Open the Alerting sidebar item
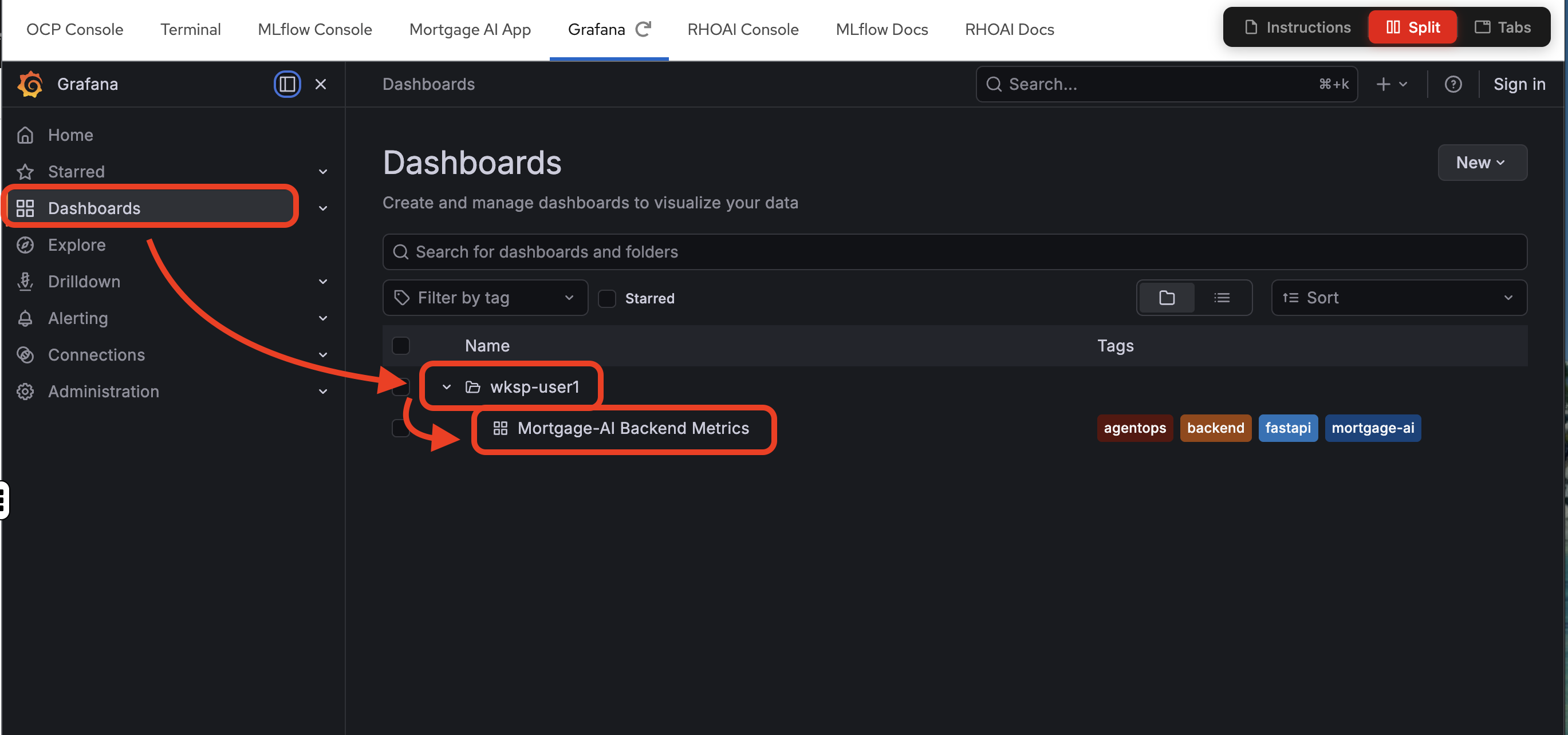The height and width of the screenshot is (735, 1568). tap(78, 318)
